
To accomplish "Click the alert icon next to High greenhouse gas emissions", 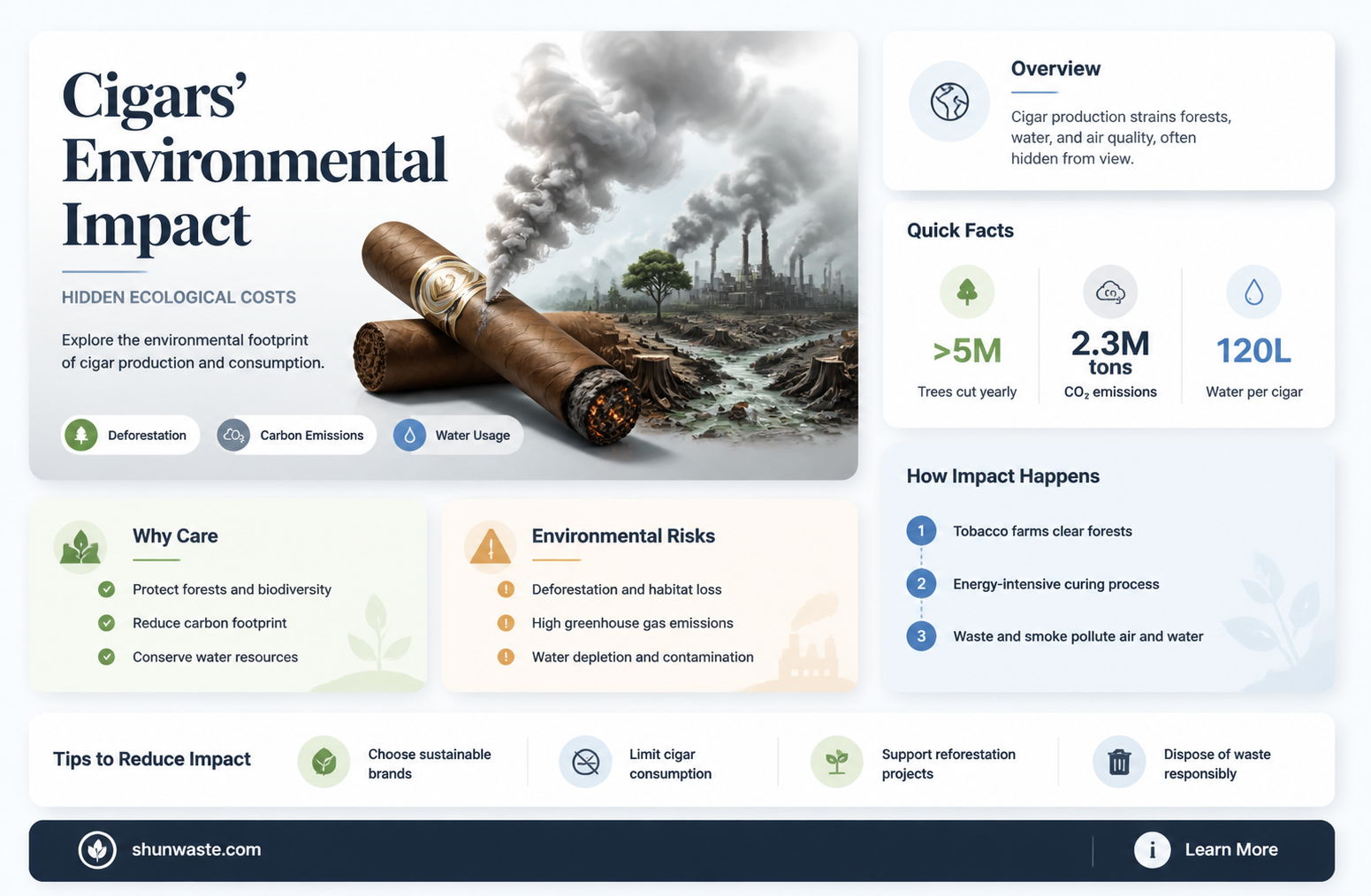I will click(x=506, y=623).
